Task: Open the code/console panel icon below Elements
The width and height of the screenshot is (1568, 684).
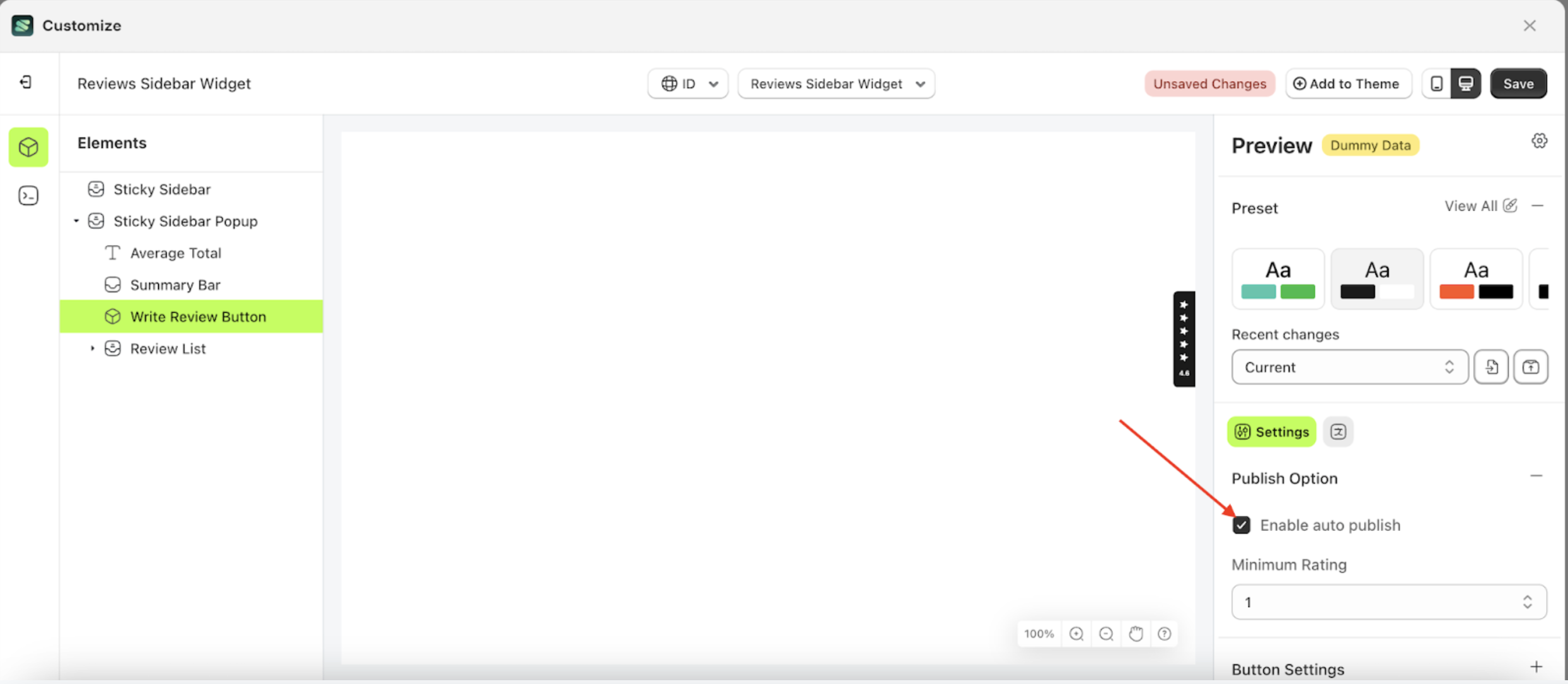Action: click(x=28, y=195)
